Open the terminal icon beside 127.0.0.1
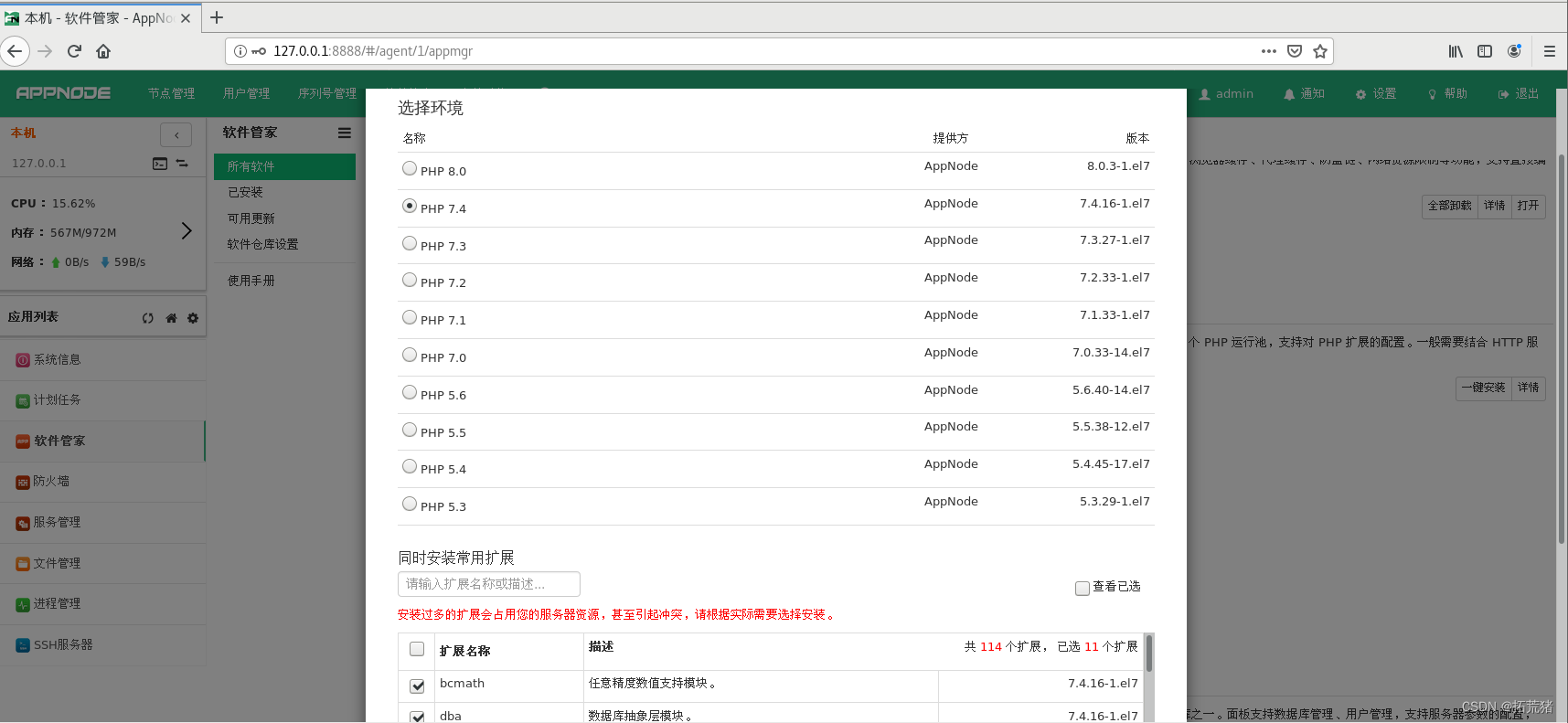 tap(160, 164)
